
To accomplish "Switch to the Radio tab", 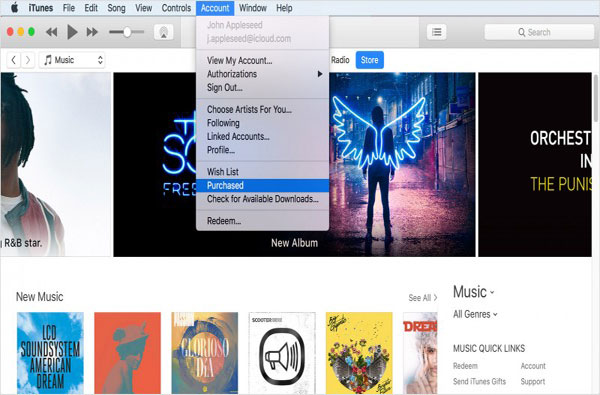I will (x=340, y=60).
